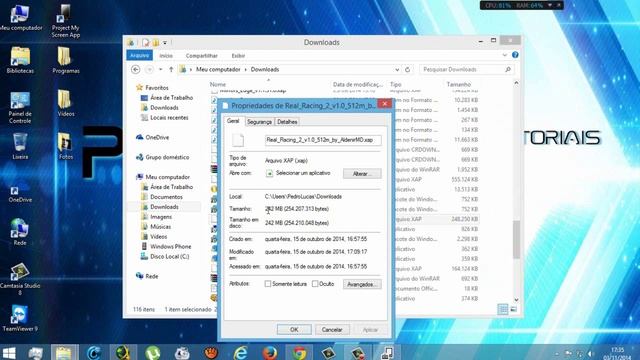The width and height of the screenshot is (640, 360).
Task: Click Meu computador in address breadcrumb
Action: click(218, 69)
